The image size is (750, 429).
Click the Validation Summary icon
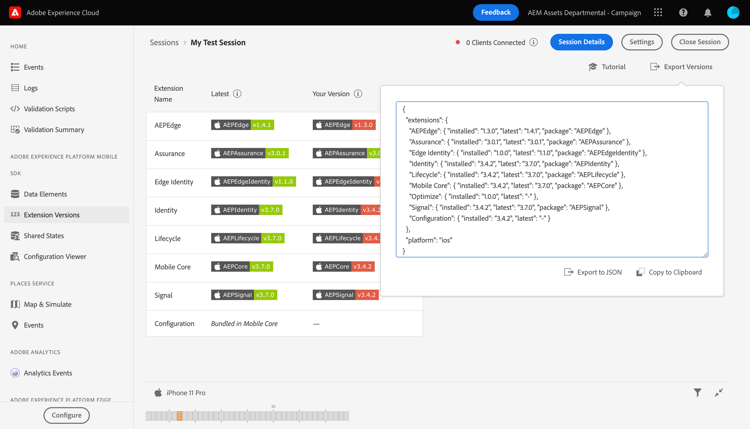click(15, 130)
